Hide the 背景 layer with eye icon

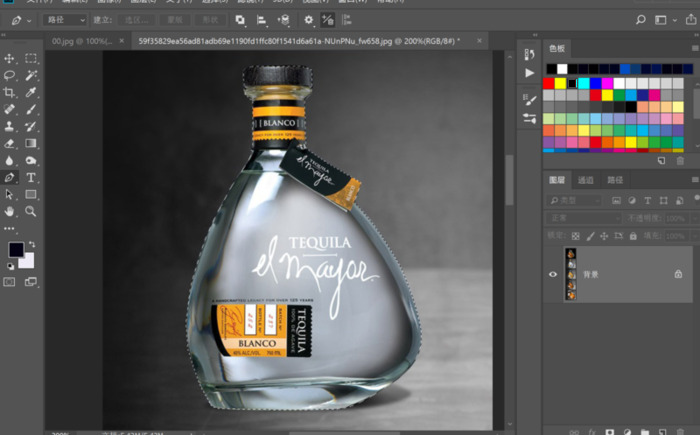tap(553, 273)
